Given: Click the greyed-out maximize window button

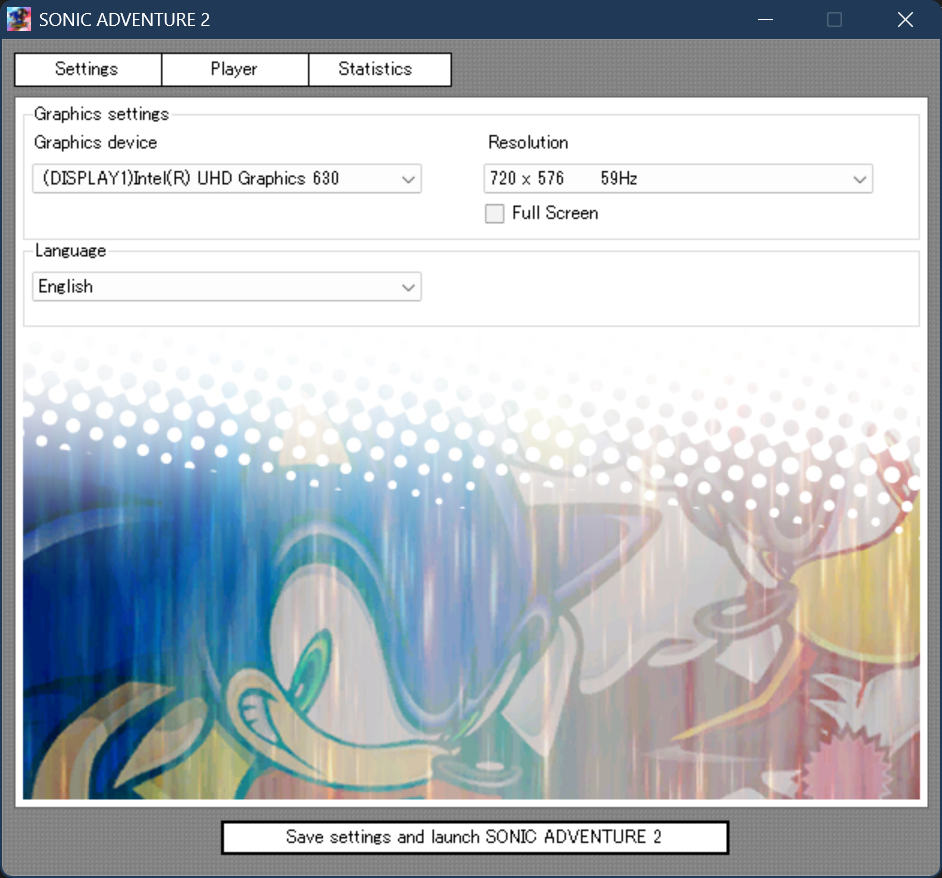Looking at the screenshot, I should pos(834,20).
